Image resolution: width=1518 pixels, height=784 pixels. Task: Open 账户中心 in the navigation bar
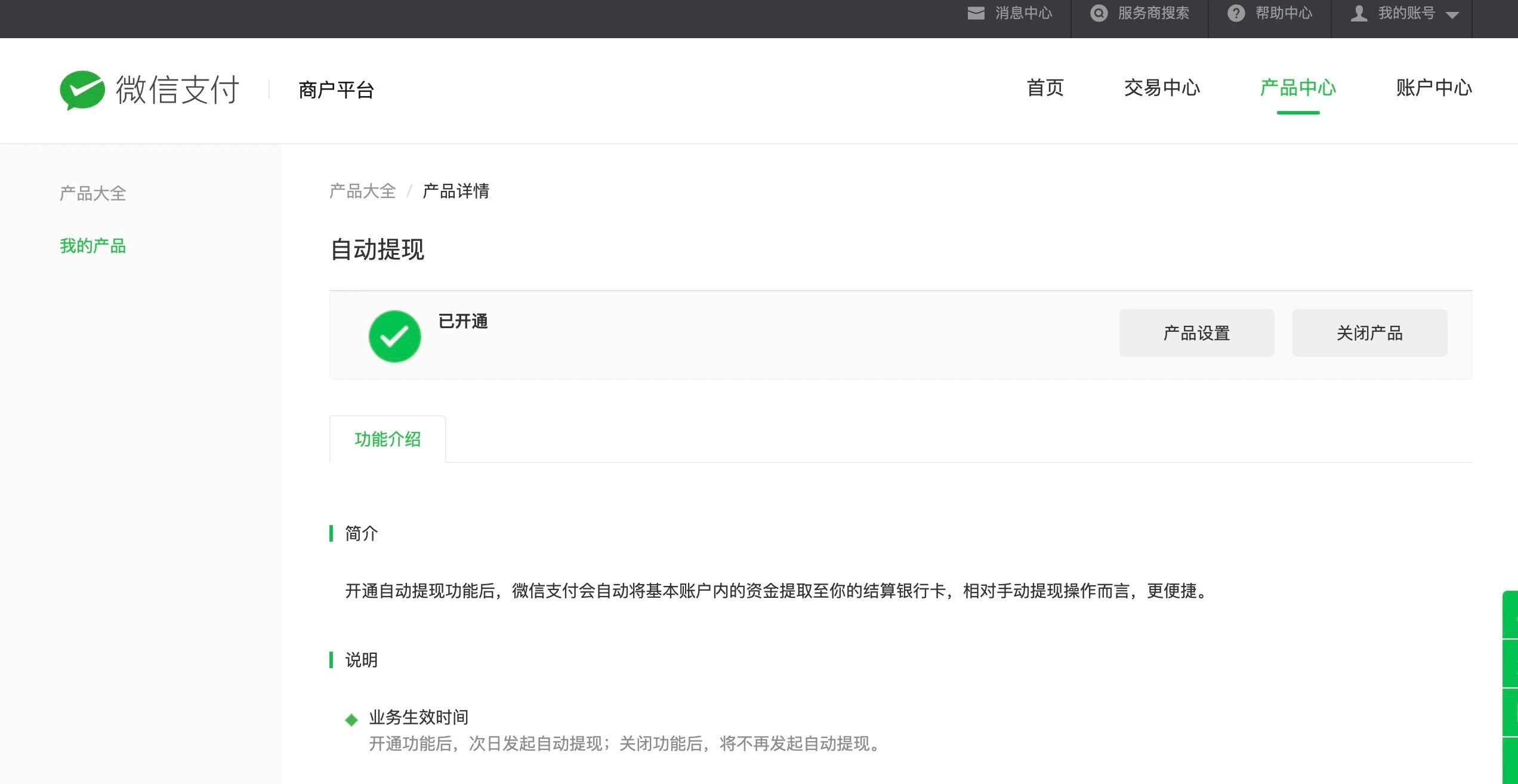pos(1433,88)
